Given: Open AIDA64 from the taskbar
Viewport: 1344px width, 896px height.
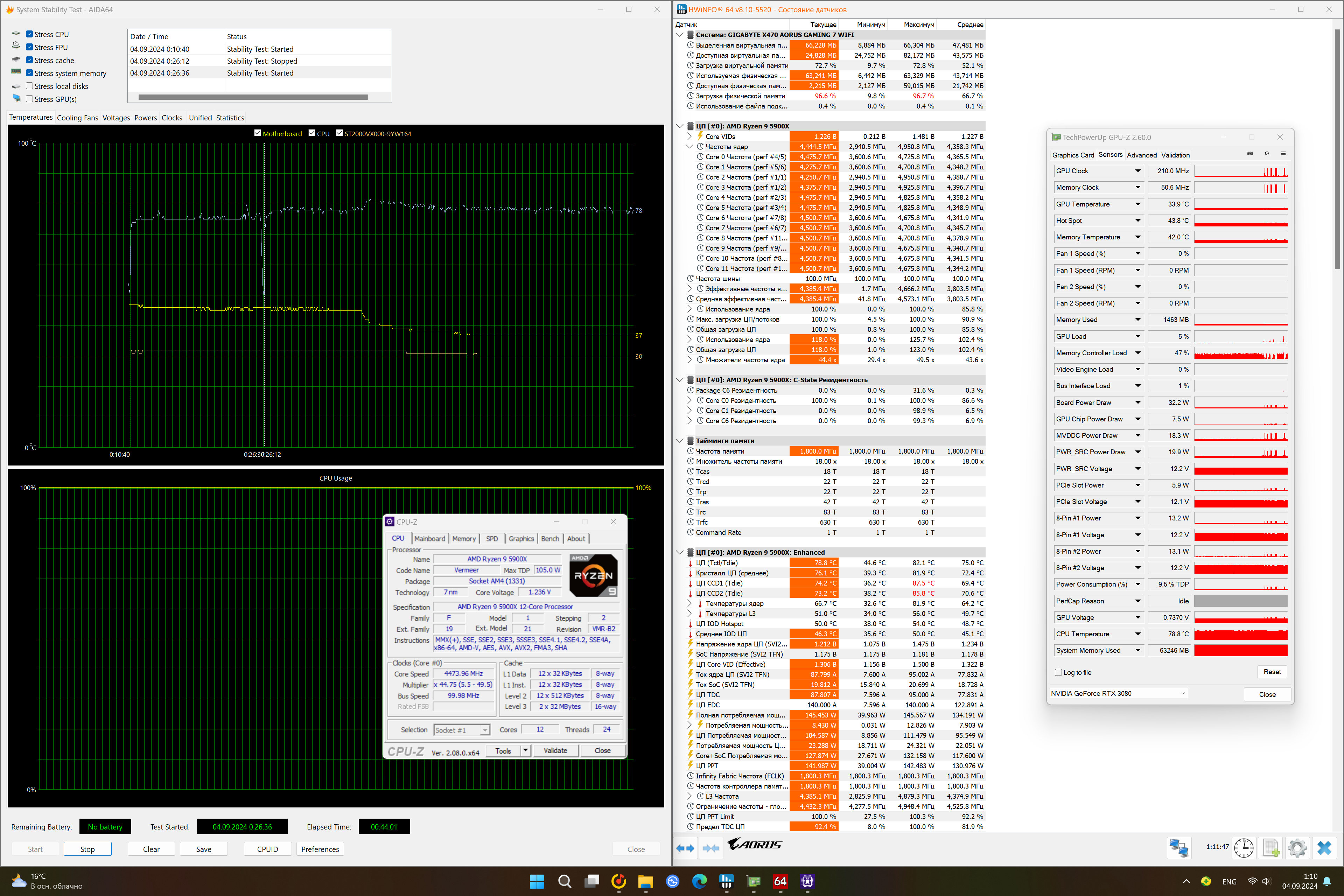Looking at the screenshot, I should [x=780, y=881].
